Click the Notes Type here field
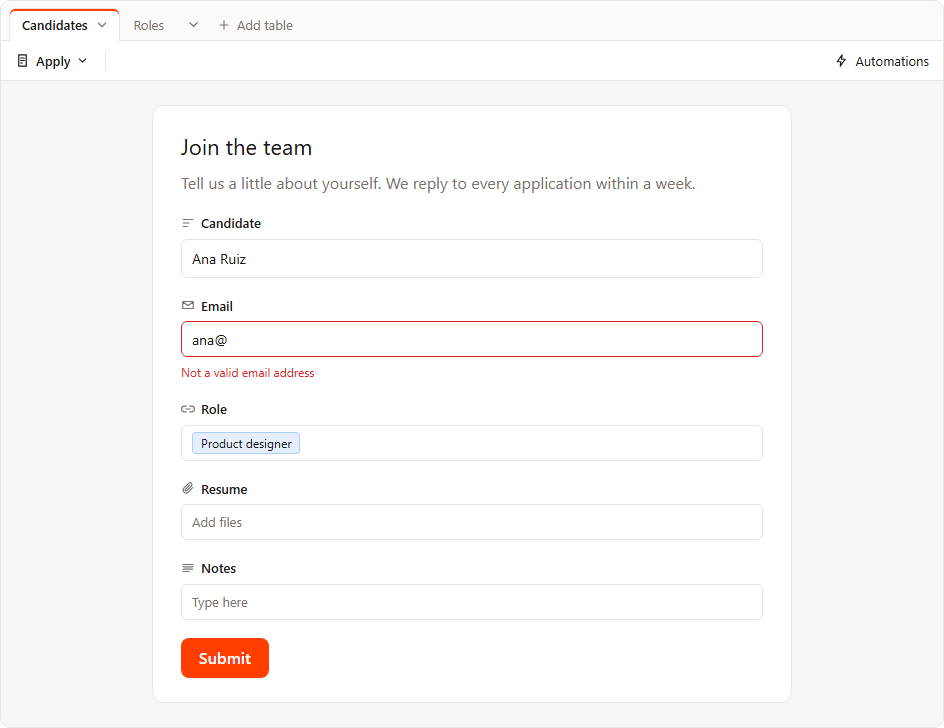This screenshot has height=728, width=944. 472,602
